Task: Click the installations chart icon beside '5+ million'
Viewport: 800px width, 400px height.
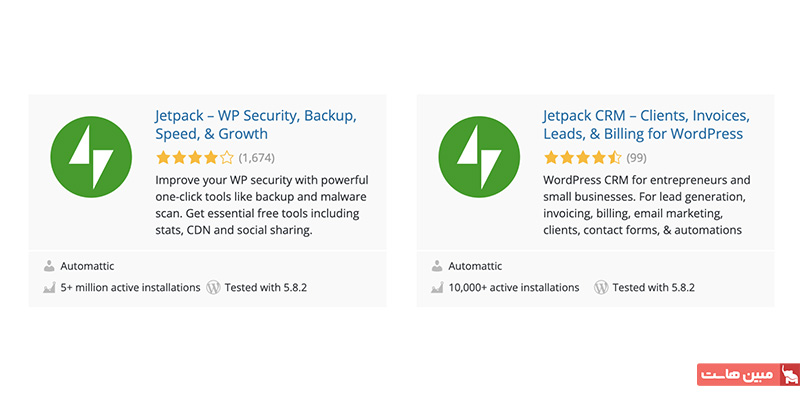Action: click(49, 288)
